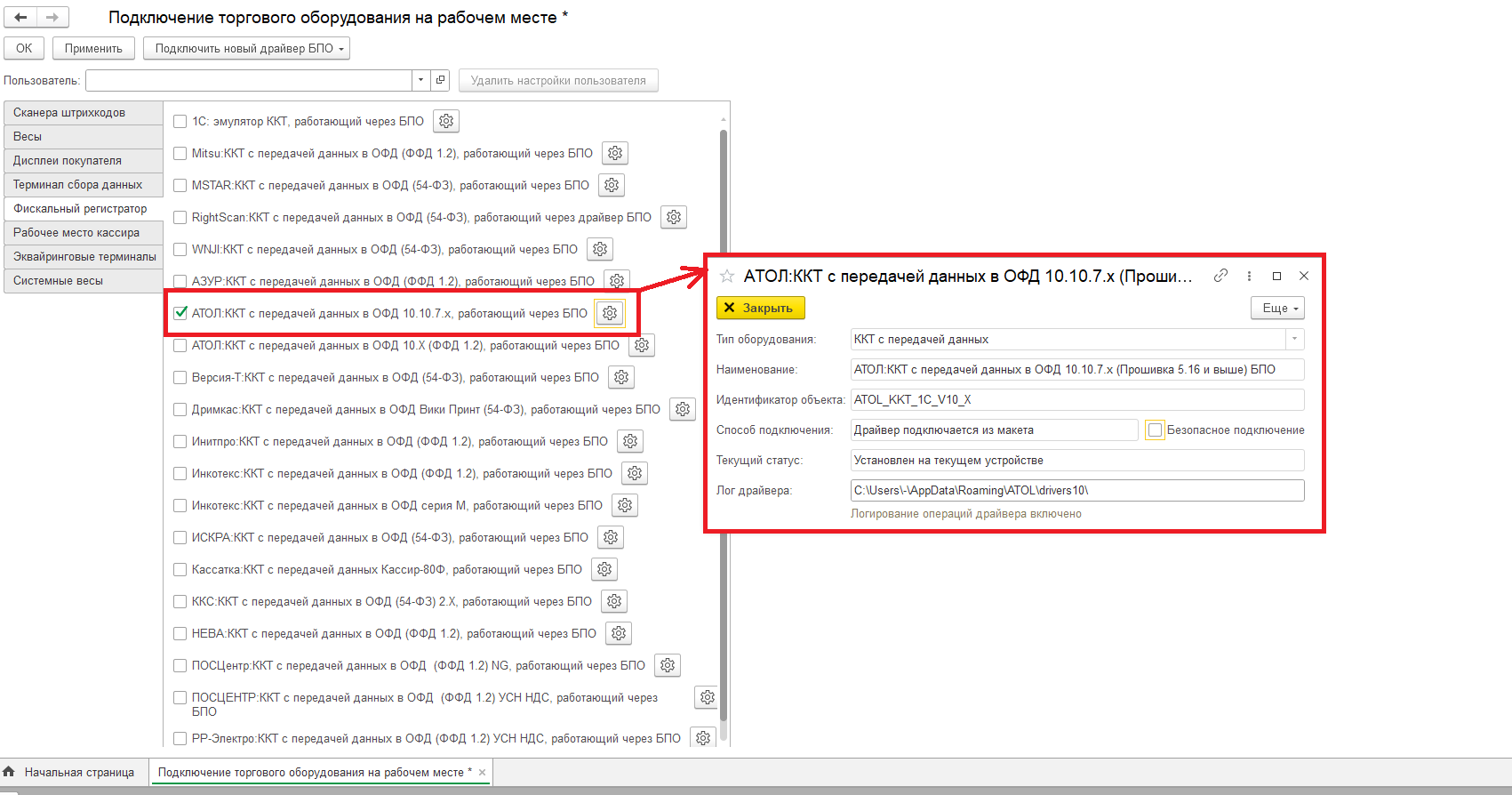
Task: Click Способ подключения field
Action: pos(994,430)
